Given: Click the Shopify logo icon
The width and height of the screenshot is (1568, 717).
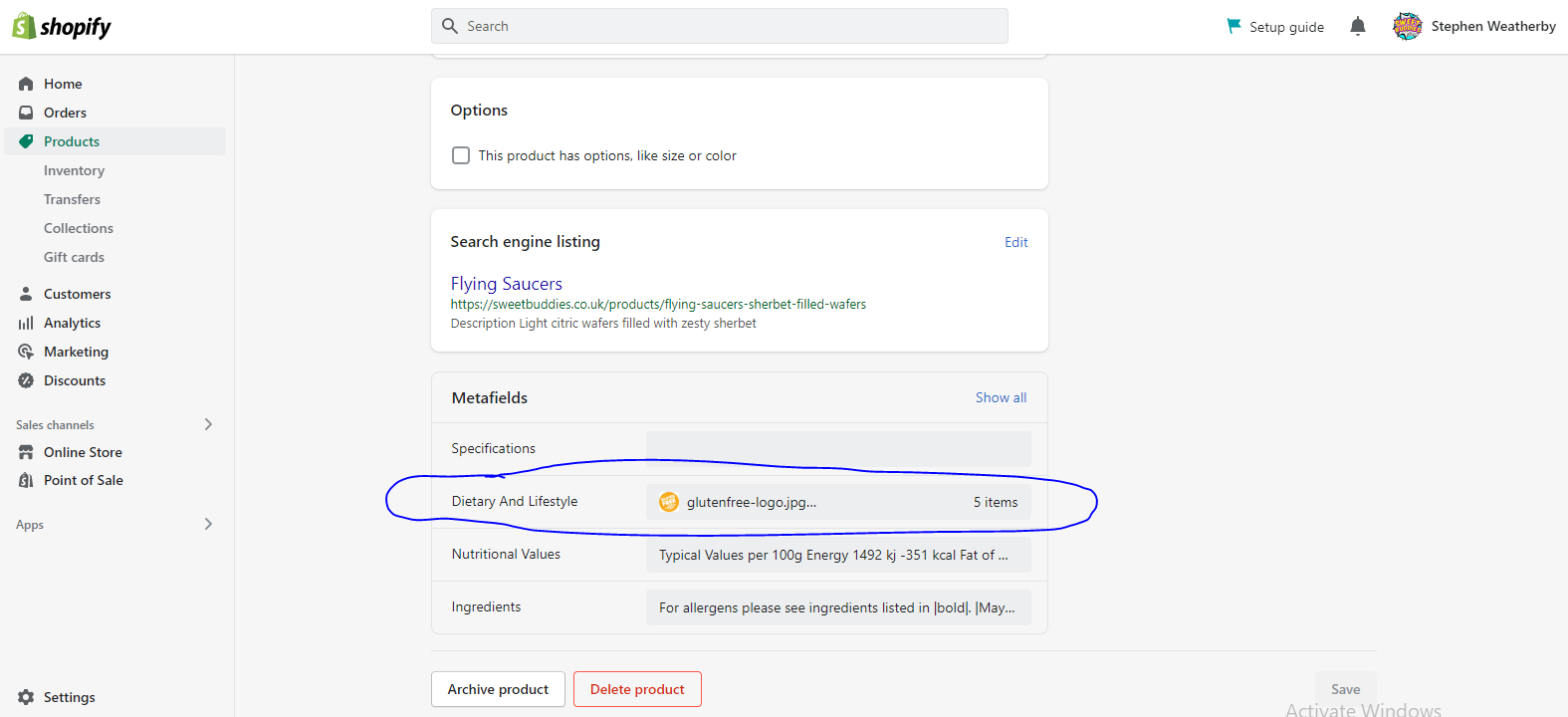Looking at the screenshot, I should (24, 26).
